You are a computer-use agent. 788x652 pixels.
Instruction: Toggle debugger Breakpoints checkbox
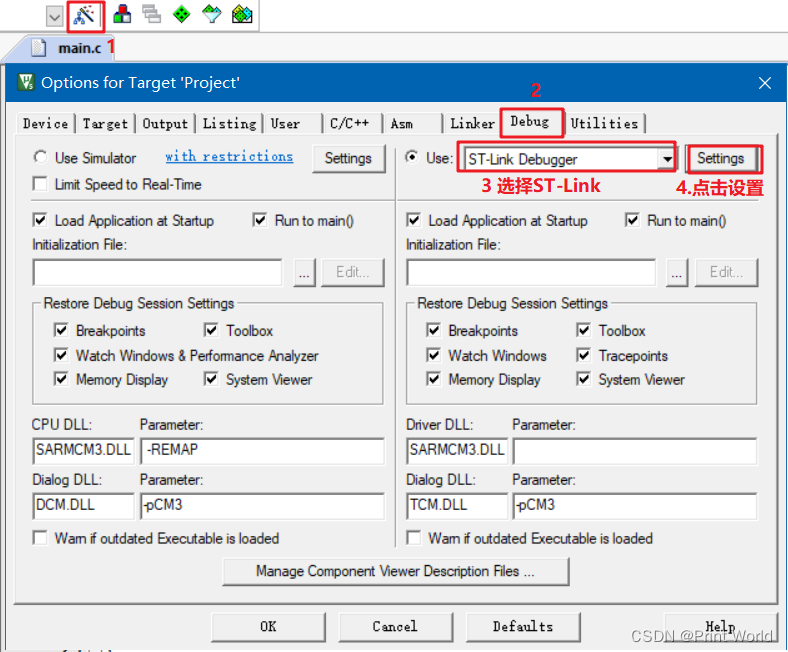(433, 330)
